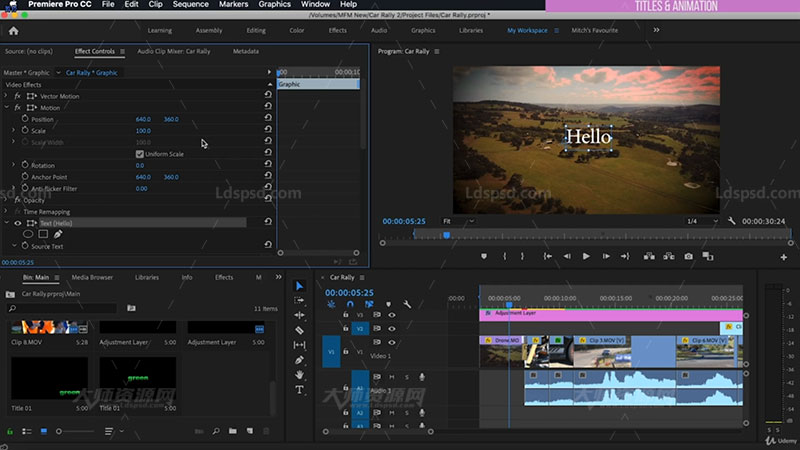Collapse the Motion effect

point(6,108)
